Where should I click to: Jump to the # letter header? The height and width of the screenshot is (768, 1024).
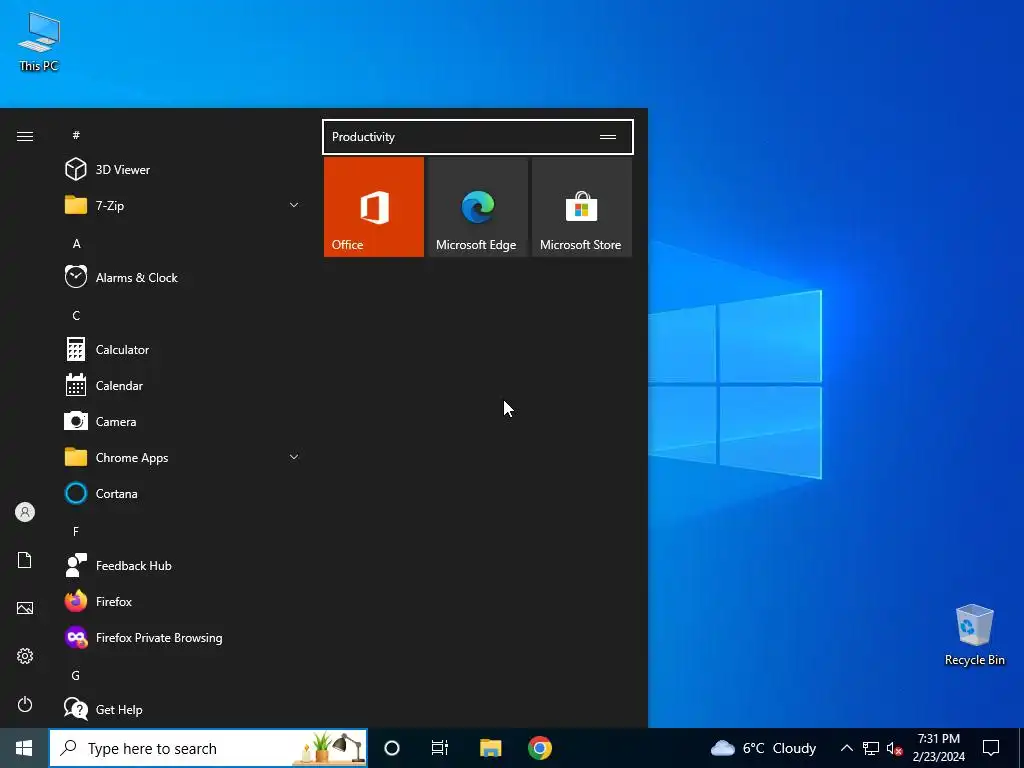pyautogui.click(x=76, y=135)
